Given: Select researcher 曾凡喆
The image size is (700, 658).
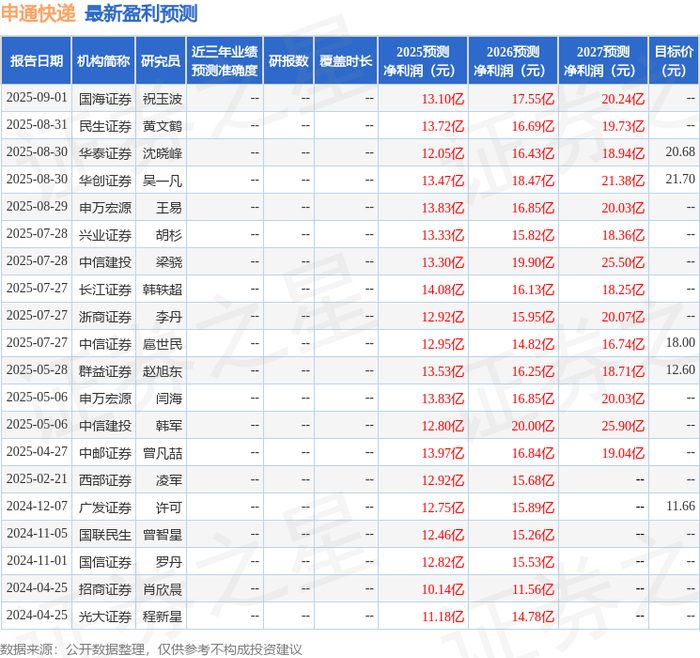Looking at the screenshot, I should [162, 453].
